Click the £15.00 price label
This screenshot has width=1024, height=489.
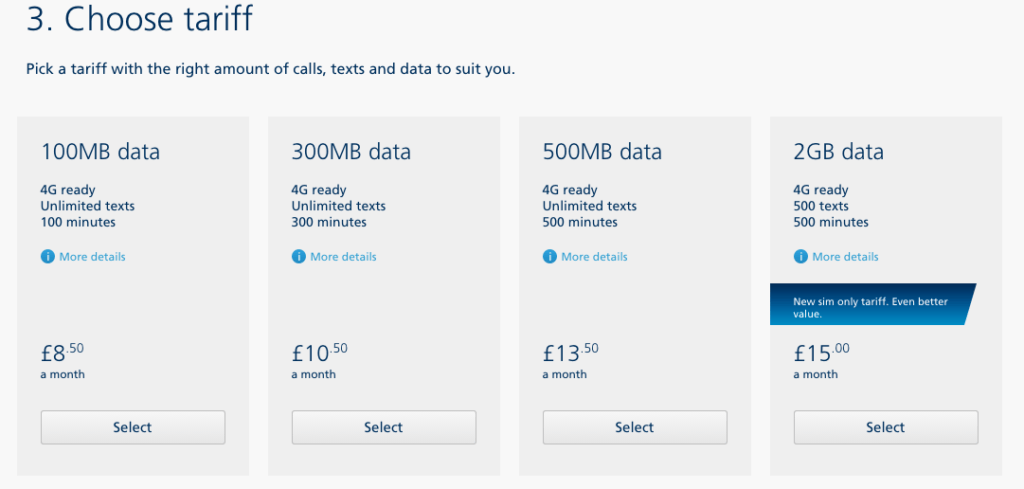point(822,352)
